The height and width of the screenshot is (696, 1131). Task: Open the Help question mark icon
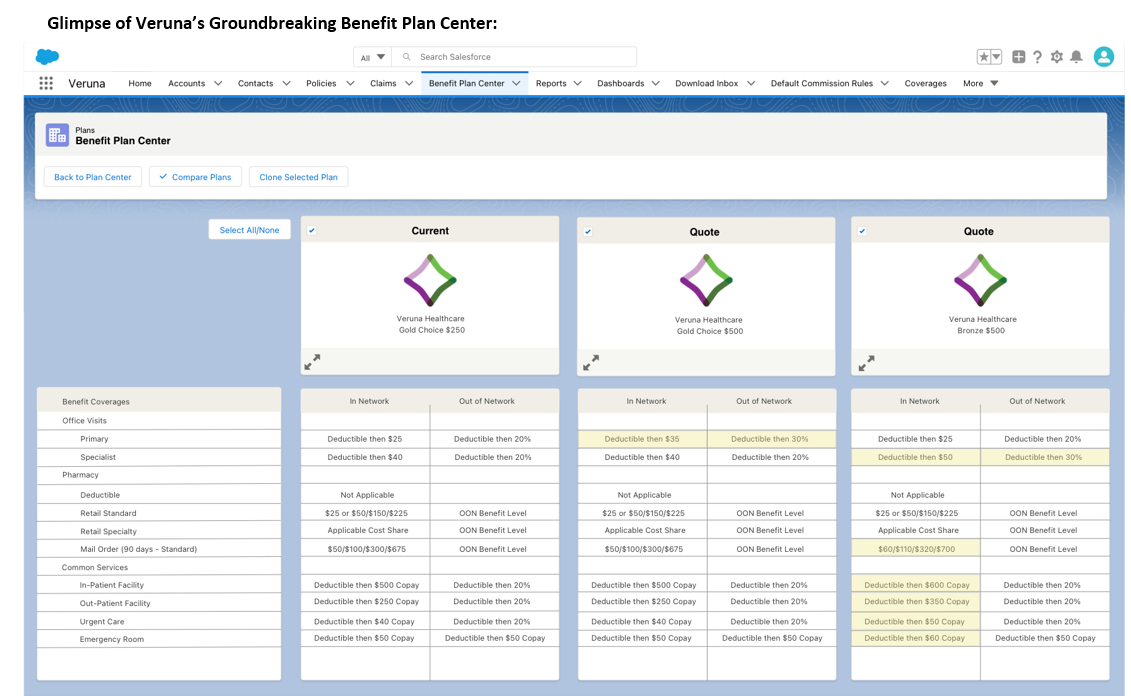coord(1037,57)
